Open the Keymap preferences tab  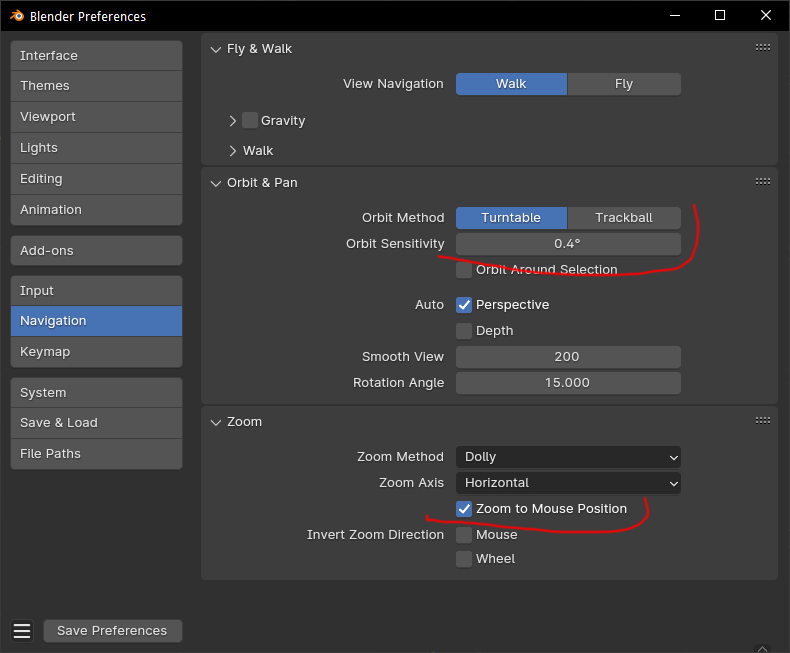96,352
